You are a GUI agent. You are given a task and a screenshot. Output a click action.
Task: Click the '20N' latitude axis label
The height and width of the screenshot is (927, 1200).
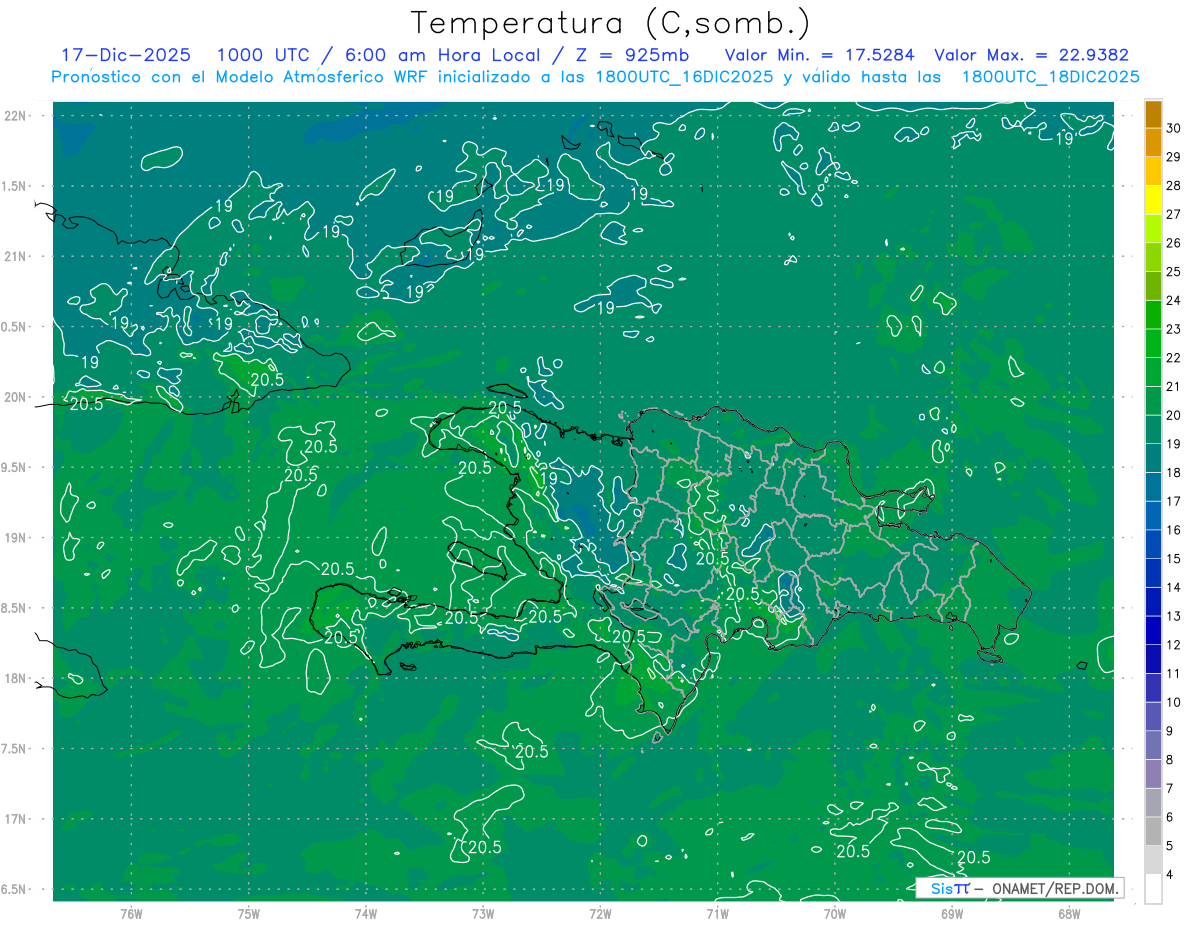point(17,397)
